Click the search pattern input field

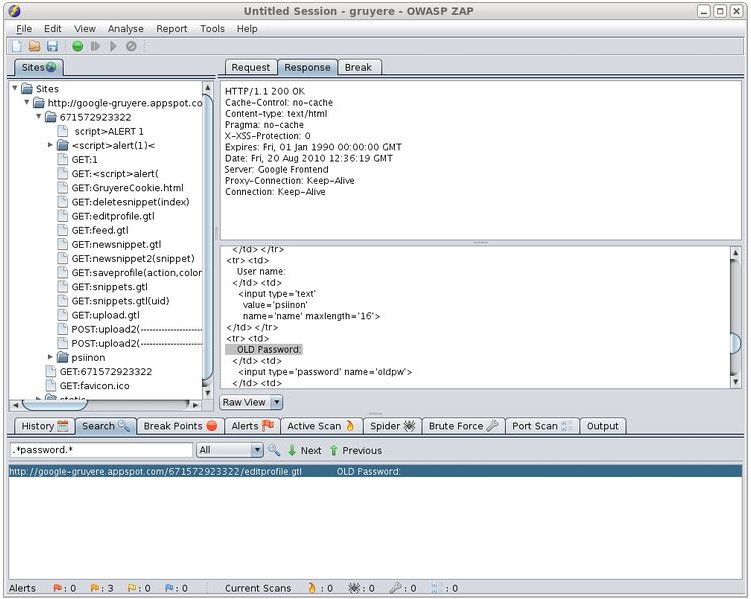tap(100, 450)
